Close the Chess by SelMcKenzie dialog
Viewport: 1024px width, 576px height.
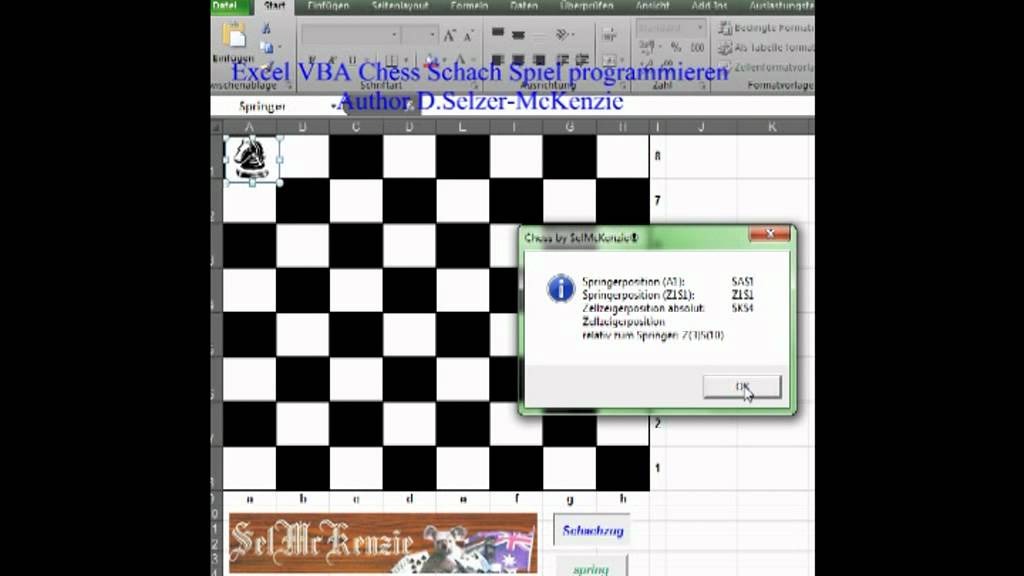click(x=770, y=234)
